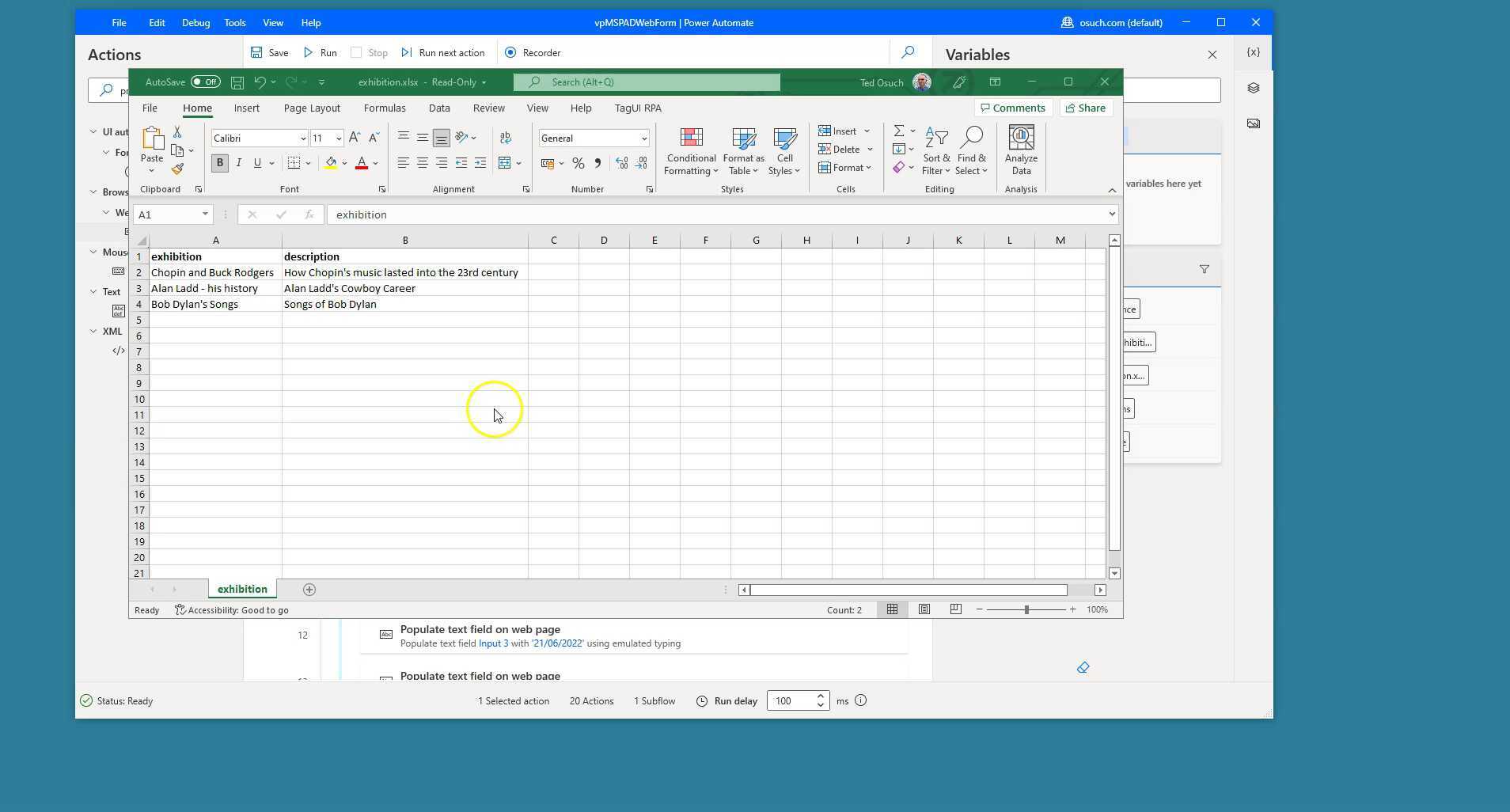
Task: Switch to Page Break Preview in the status bar
Action: coord(955,609)
